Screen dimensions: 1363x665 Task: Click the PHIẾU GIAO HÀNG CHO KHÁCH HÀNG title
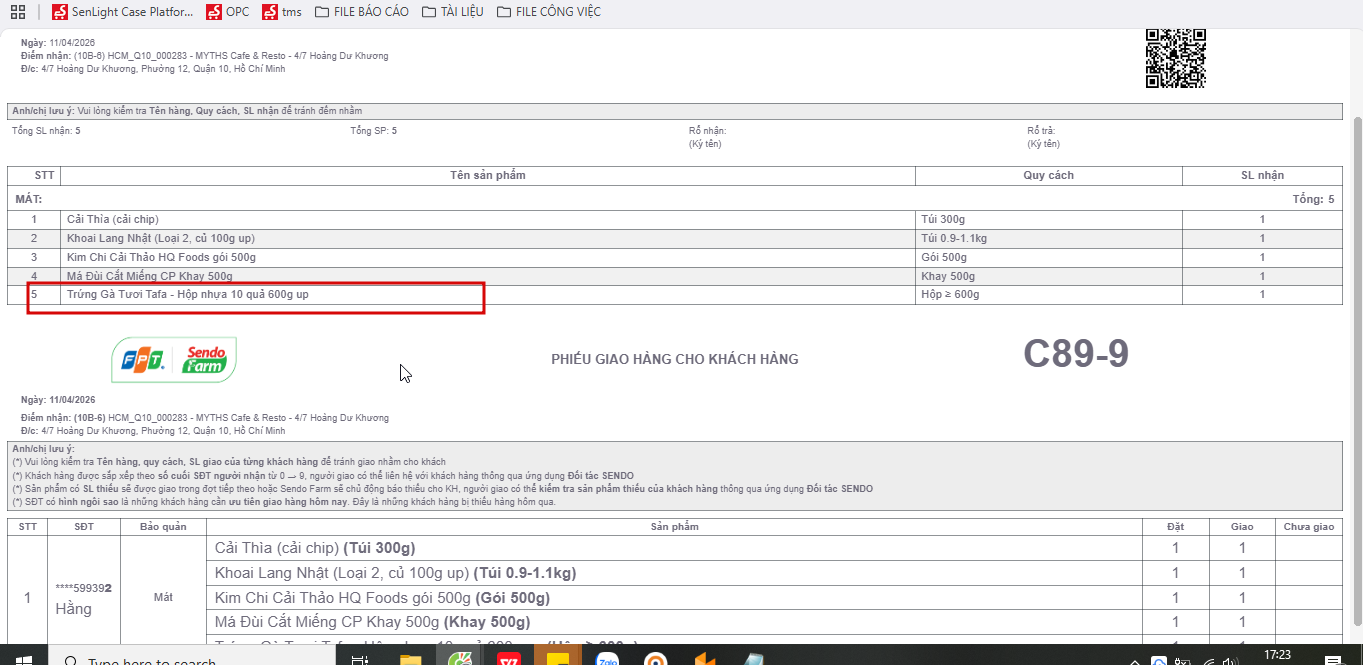(675, 359)
